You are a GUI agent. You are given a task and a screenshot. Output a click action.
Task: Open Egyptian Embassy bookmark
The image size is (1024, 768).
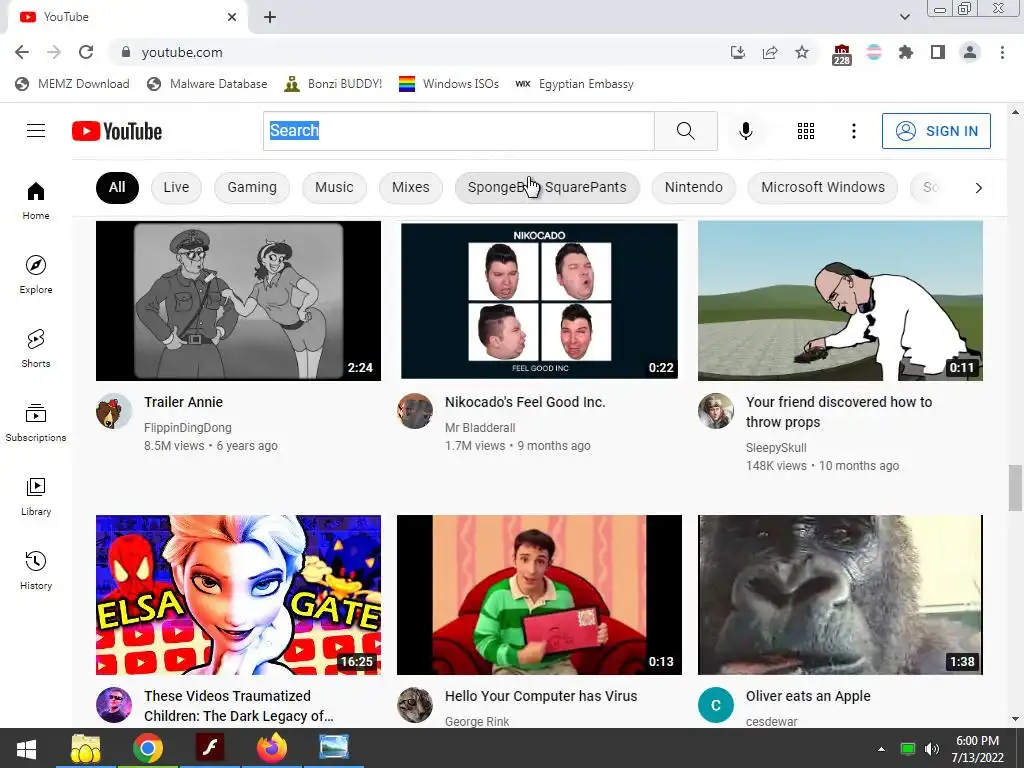pyautogui.click(x=575, y=84)
